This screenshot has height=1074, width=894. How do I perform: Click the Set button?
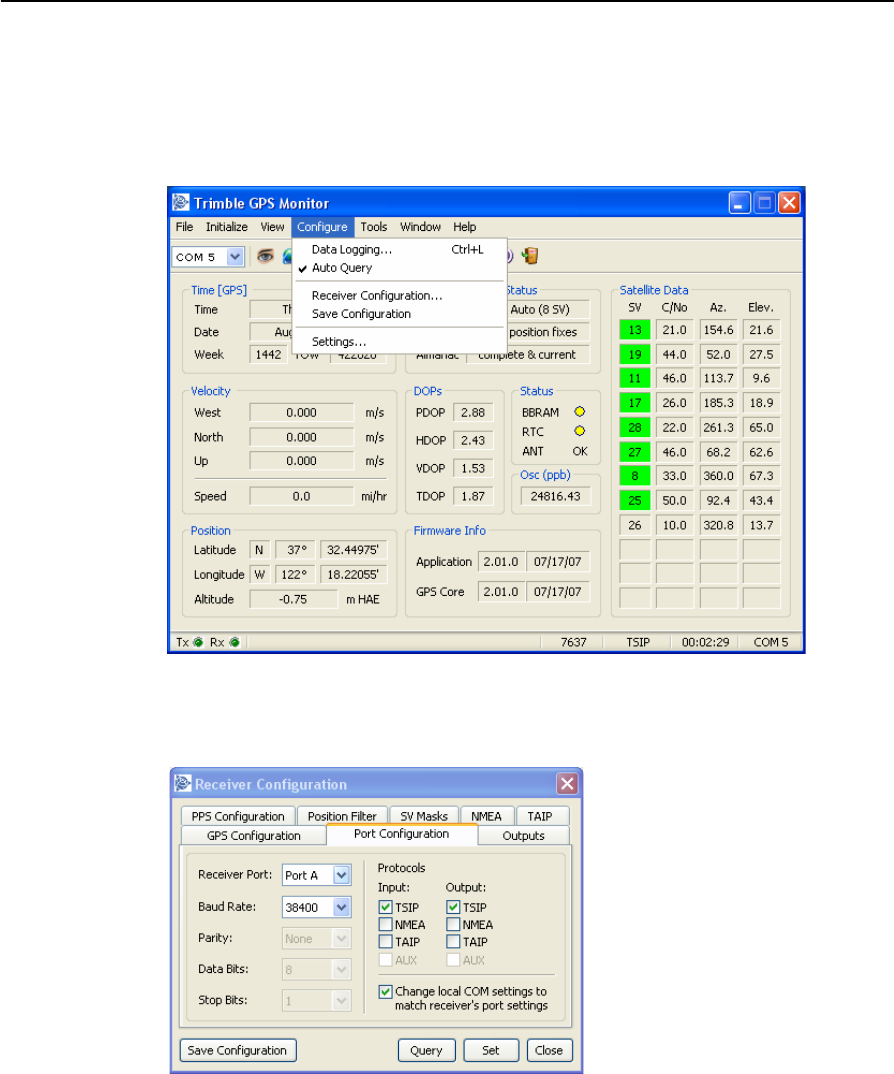pos(491,1050)
